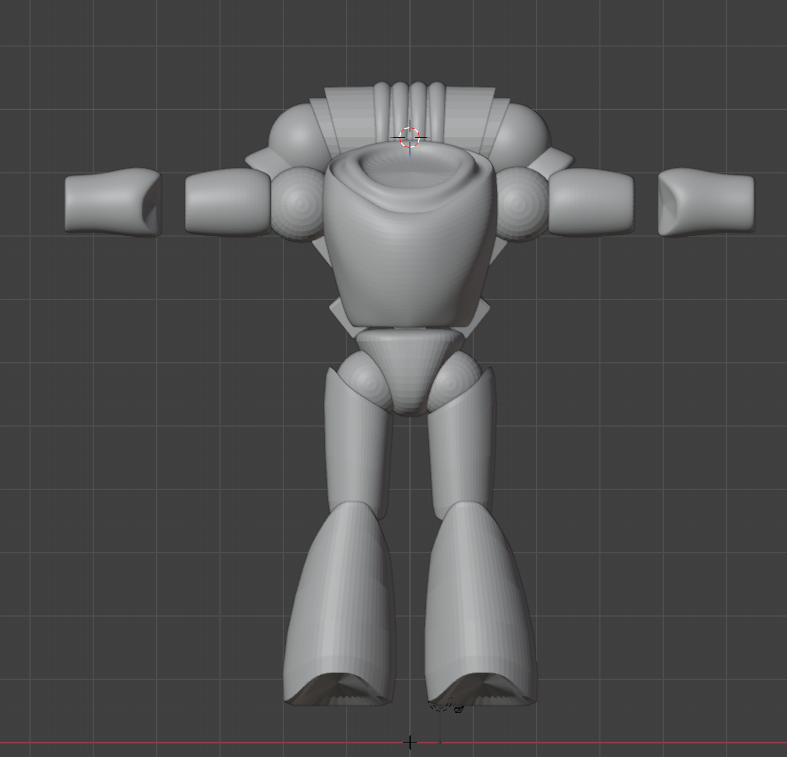Select the detached forearm on the screen-left end

coord(112,202)
